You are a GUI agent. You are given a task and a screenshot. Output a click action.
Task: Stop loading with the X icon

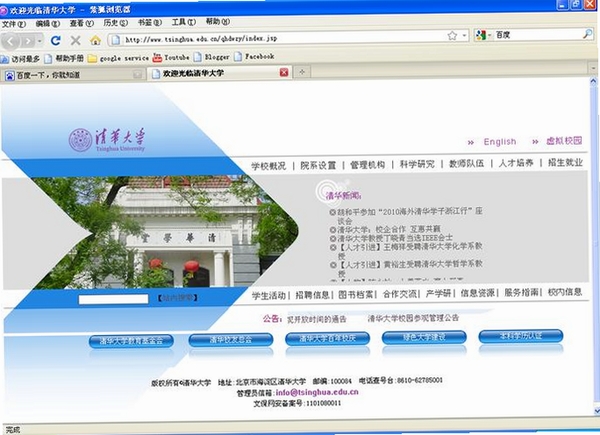(76, 40)
